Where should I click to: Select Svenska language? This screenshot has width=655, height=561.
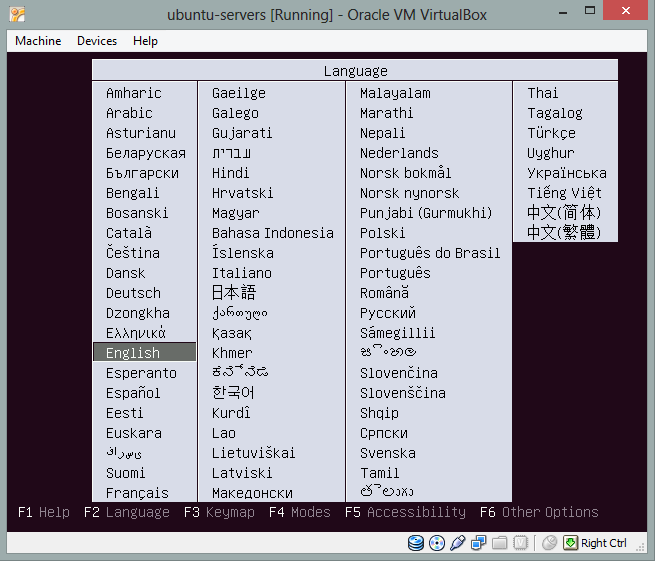coord(388,453)
